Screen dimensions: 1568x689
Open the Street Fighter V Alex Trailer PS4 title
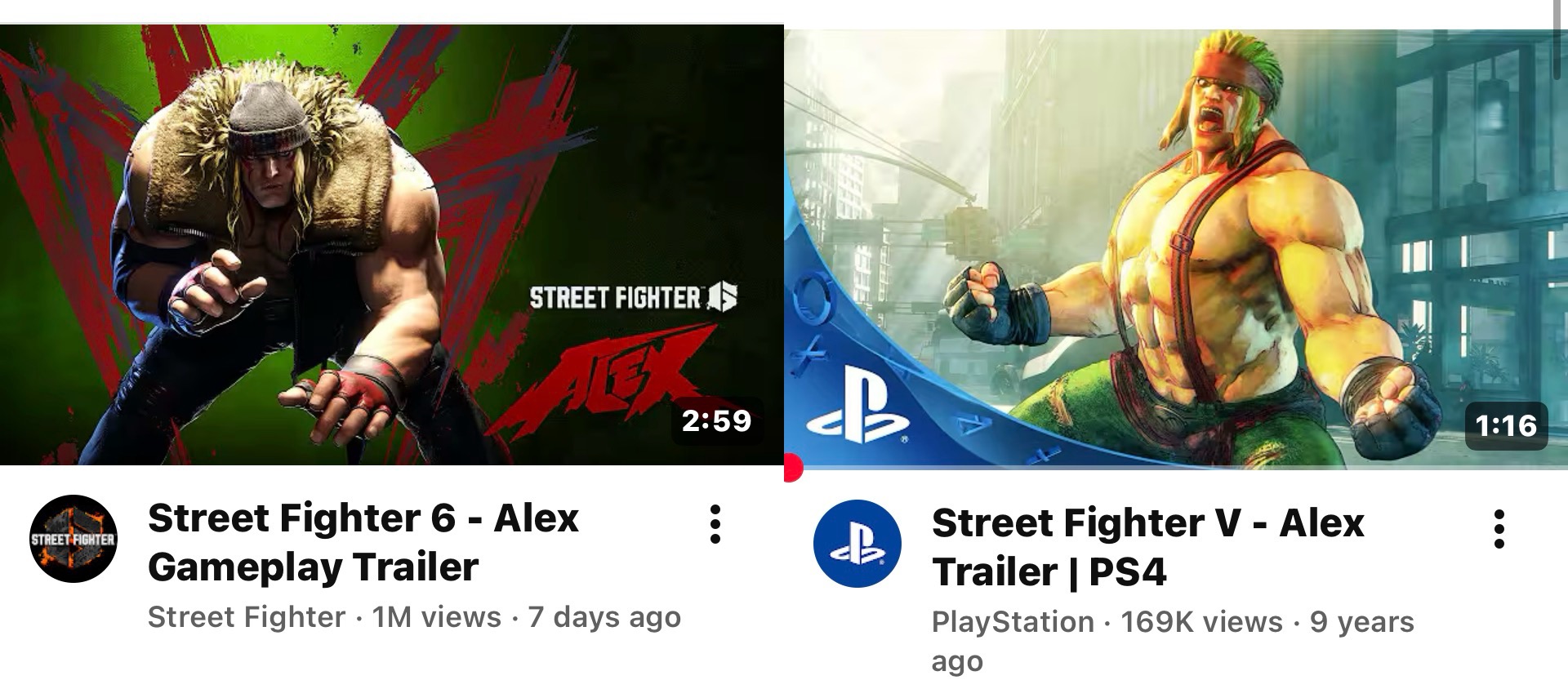coord(1147,547)
